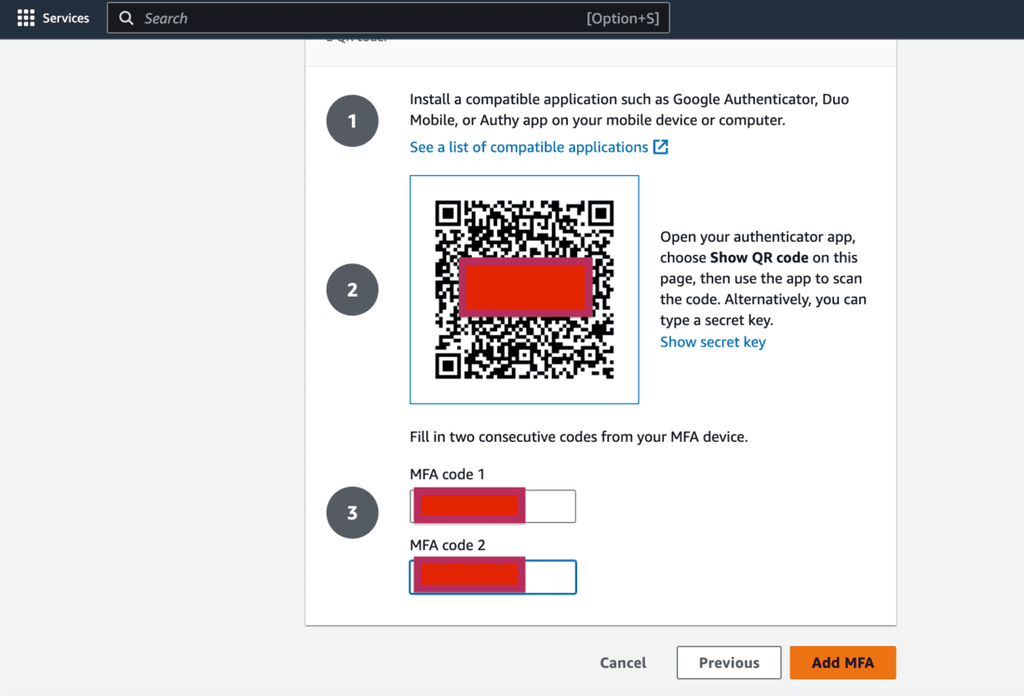This screenshot has height=696, width=1024.
Task: Go back with the Previous button
Action: pyautogui.click(x=729, y=662)
